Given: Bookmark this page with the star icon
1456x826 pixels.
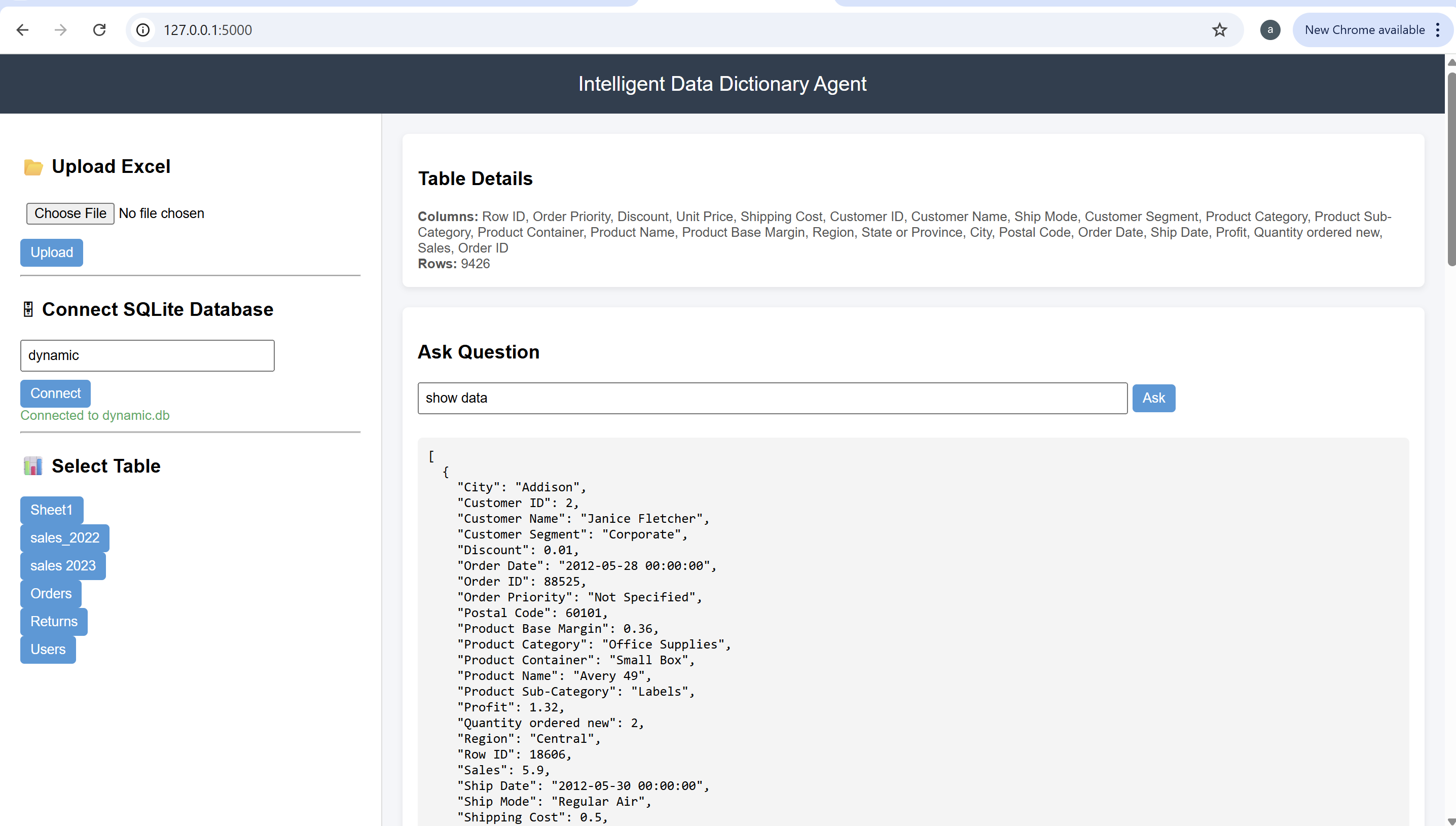Looking at the screenshot, I should pos(1219,30).
